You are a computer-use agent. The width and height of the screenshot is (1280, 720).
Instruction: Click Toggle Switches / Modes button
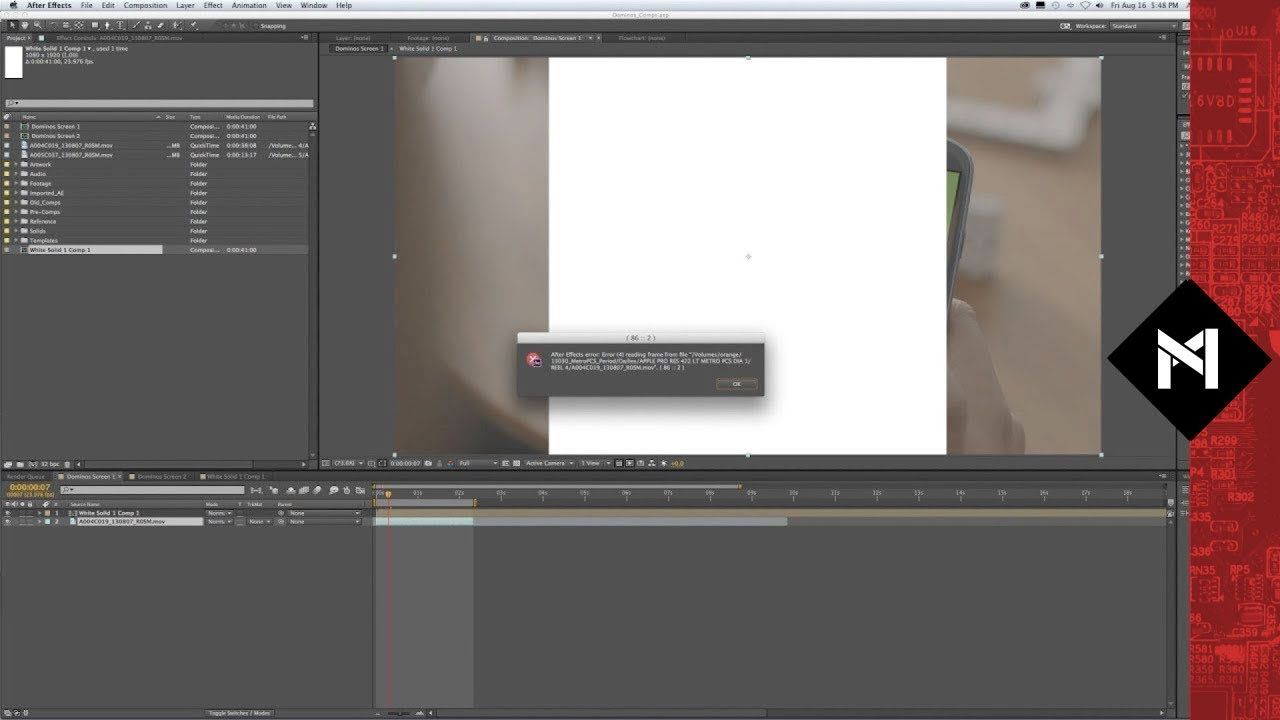point(239,713)
